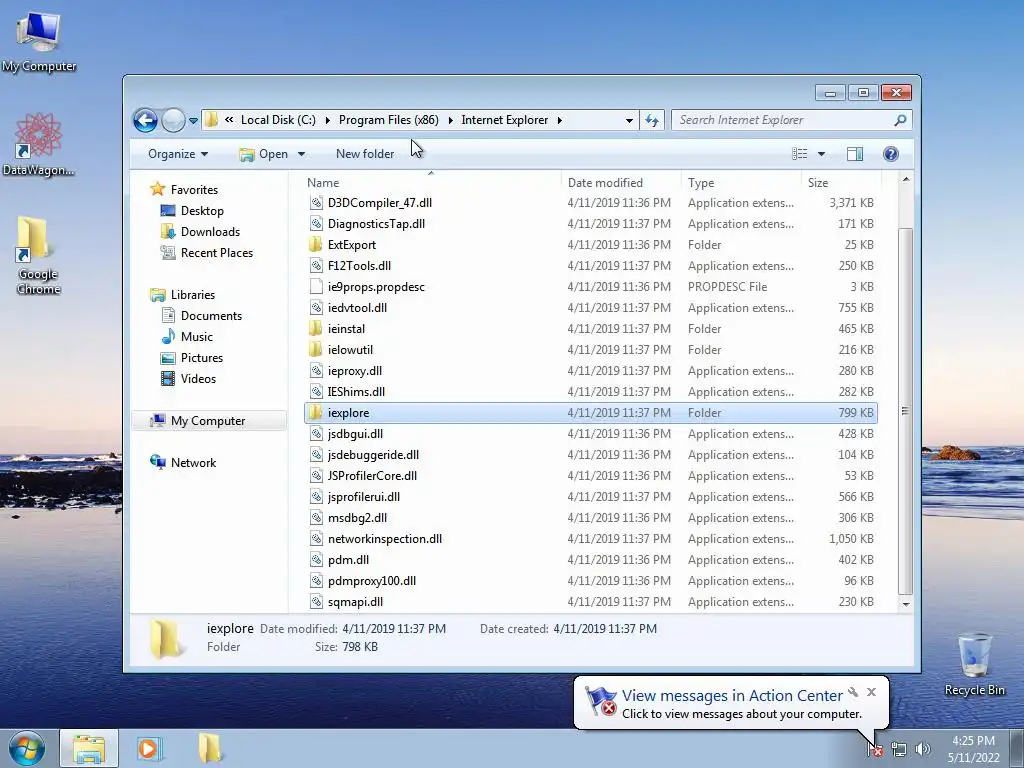Click the Forward navigation arrow button
The height and width of the screenshot is (768, 1024).
173,120
